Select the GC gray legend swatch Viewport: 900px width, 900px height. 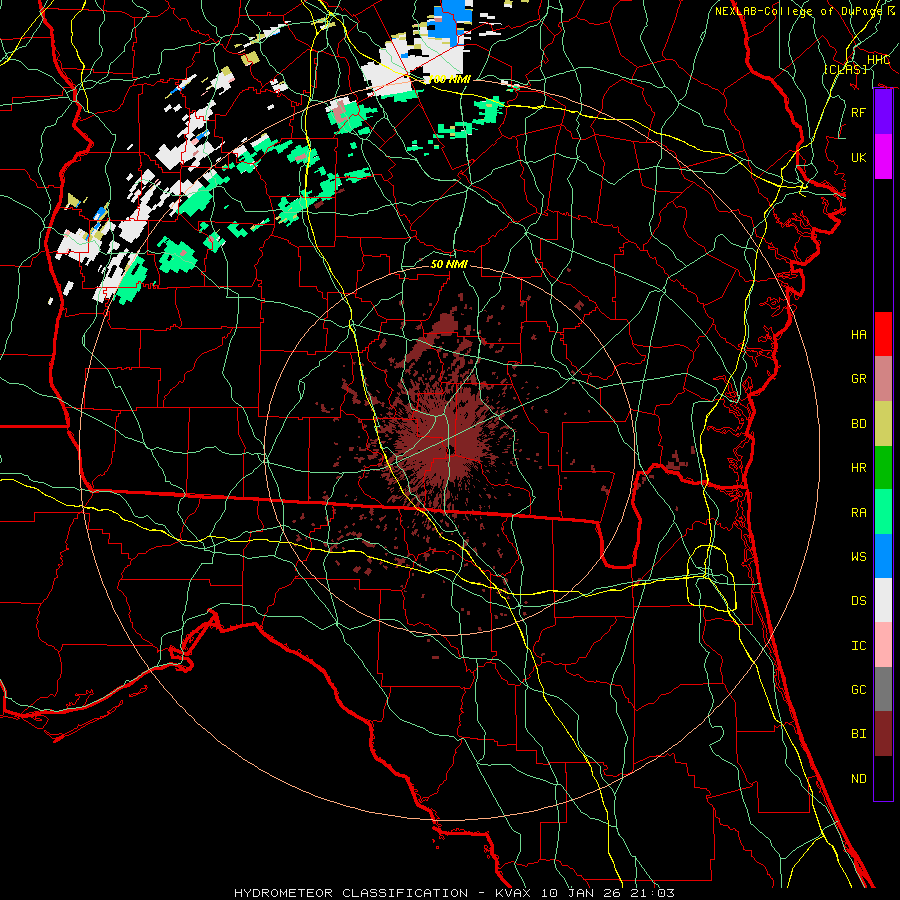[883, 689]
